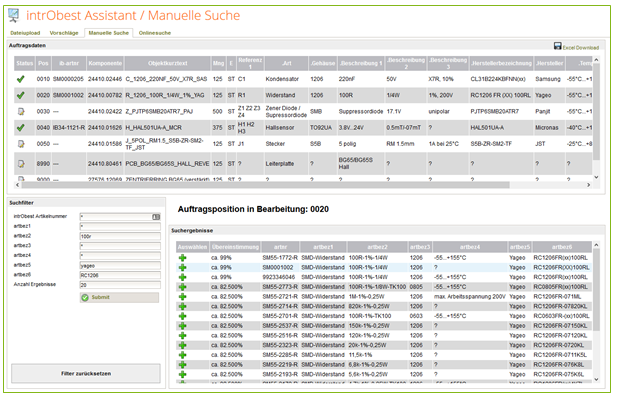This screenshot has height=397, width=617.
Task: Click the Submit button in Suchfilter
Action: click(x=119, y=297)
